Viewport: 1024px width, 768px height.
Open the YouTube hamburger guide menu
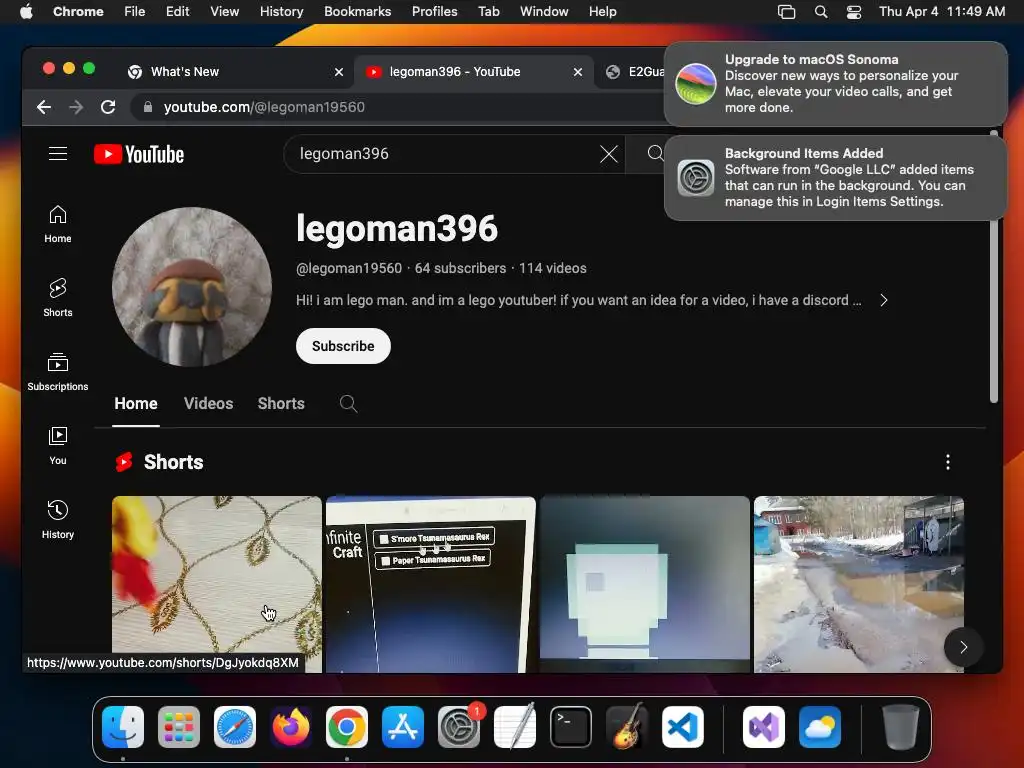coord(57,153)
